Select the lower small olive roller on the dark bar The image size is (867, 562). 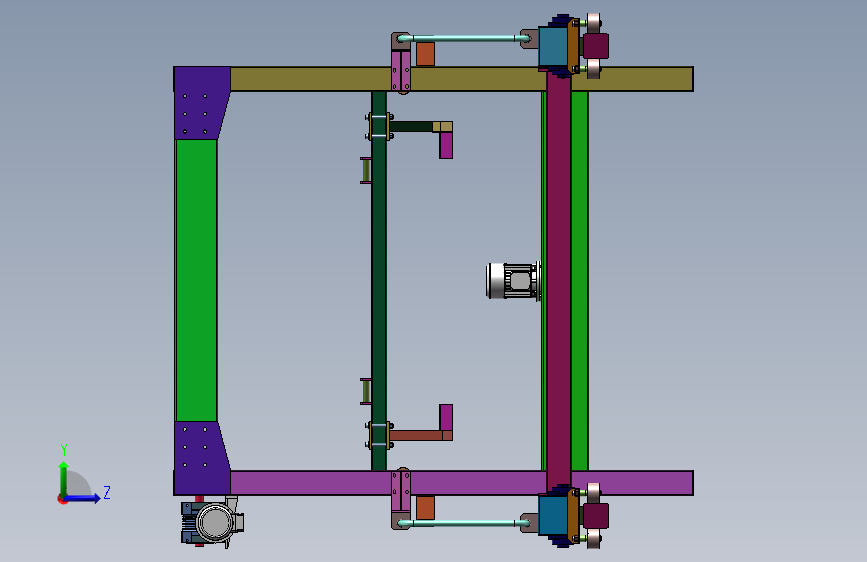(365, 392)
